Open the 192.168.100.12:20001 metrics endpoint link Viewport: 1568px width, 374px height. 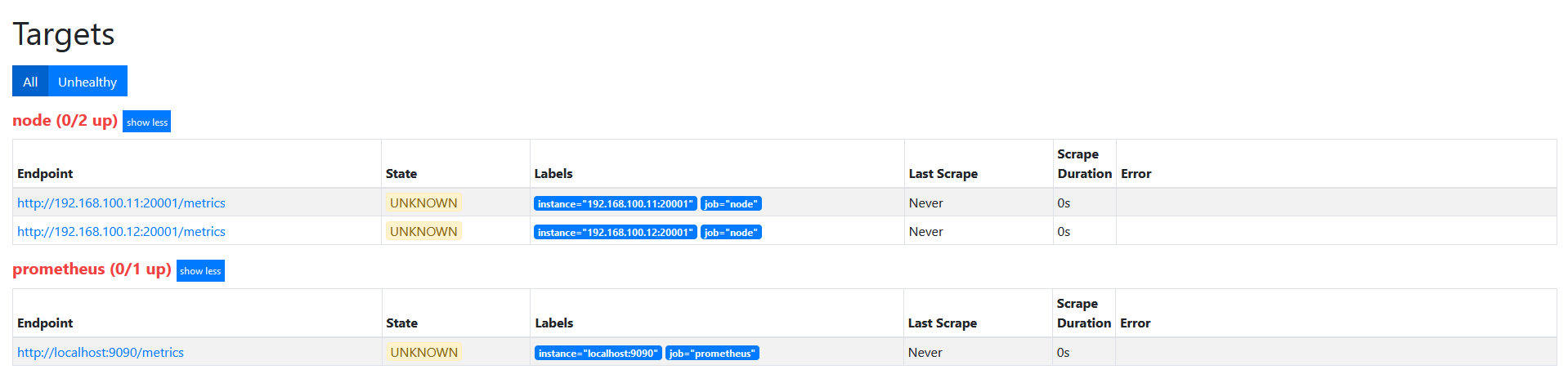121,232
